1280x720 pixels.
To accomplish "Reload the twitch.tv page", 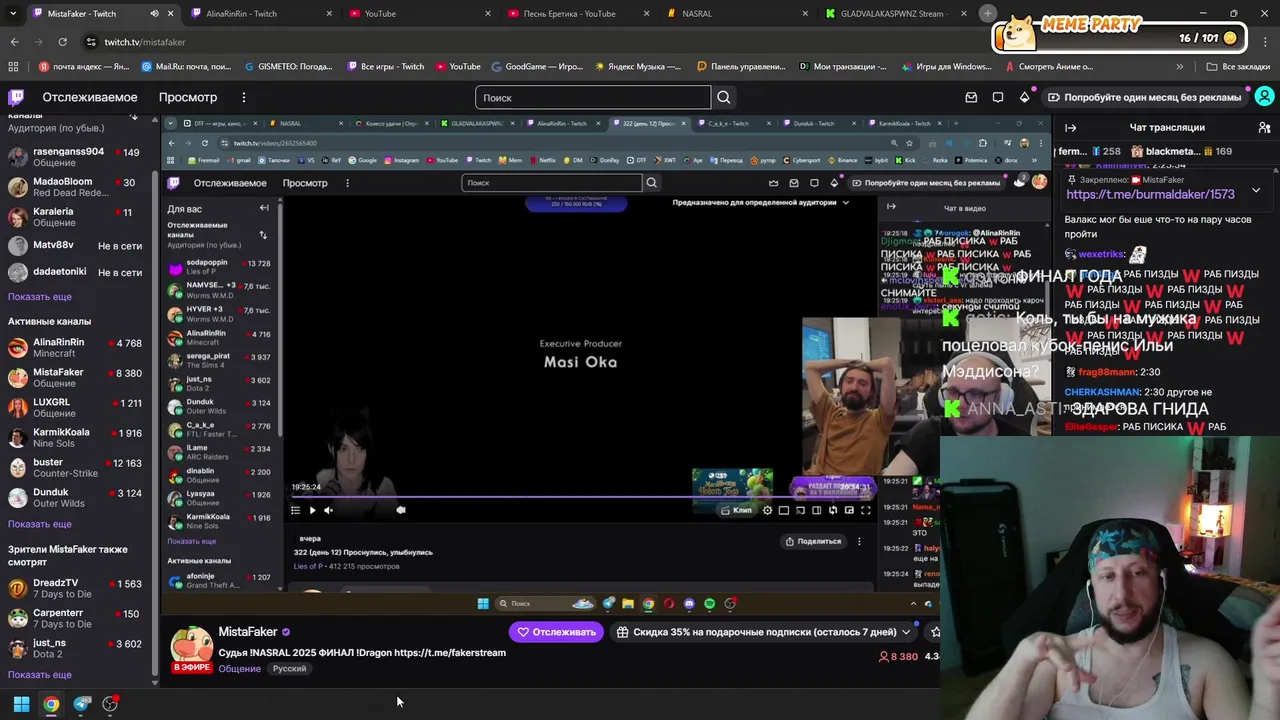I will point(62,42).
